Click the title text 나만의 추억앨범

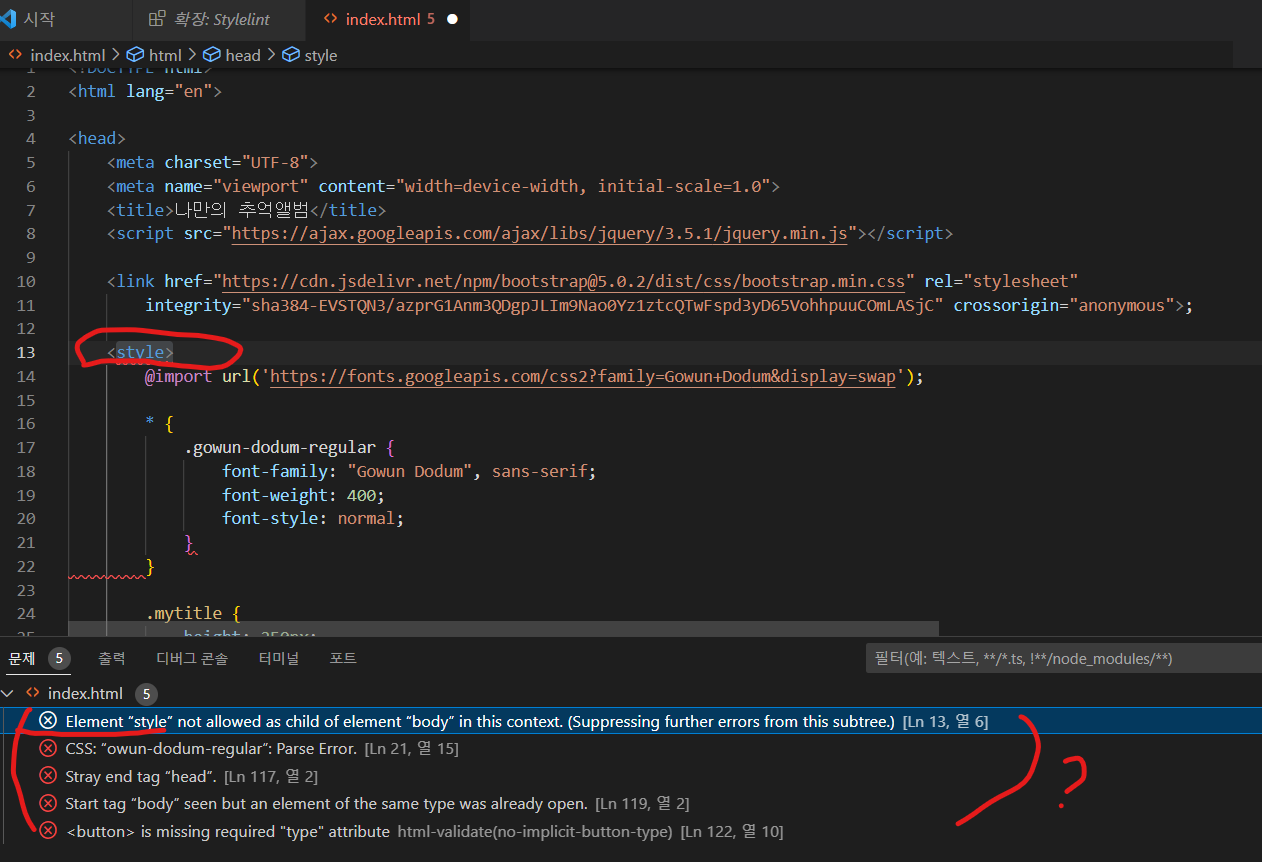pos(244,210)
